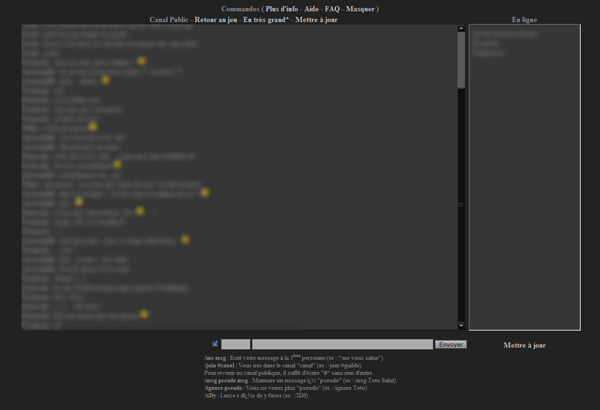
Task: Send message with the Envoyer button
Action: (450, 345)
